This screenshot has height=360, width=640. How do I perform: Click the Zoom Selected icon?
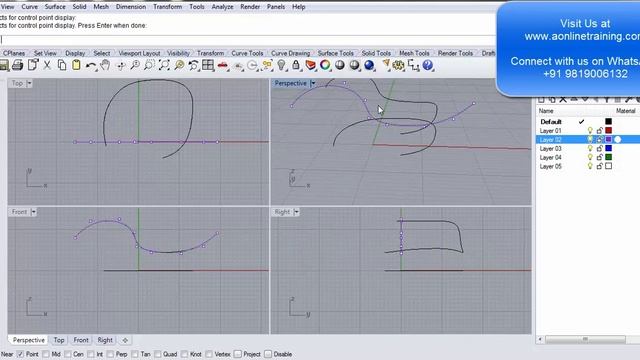pyautogui.click(x=179, y=65)
